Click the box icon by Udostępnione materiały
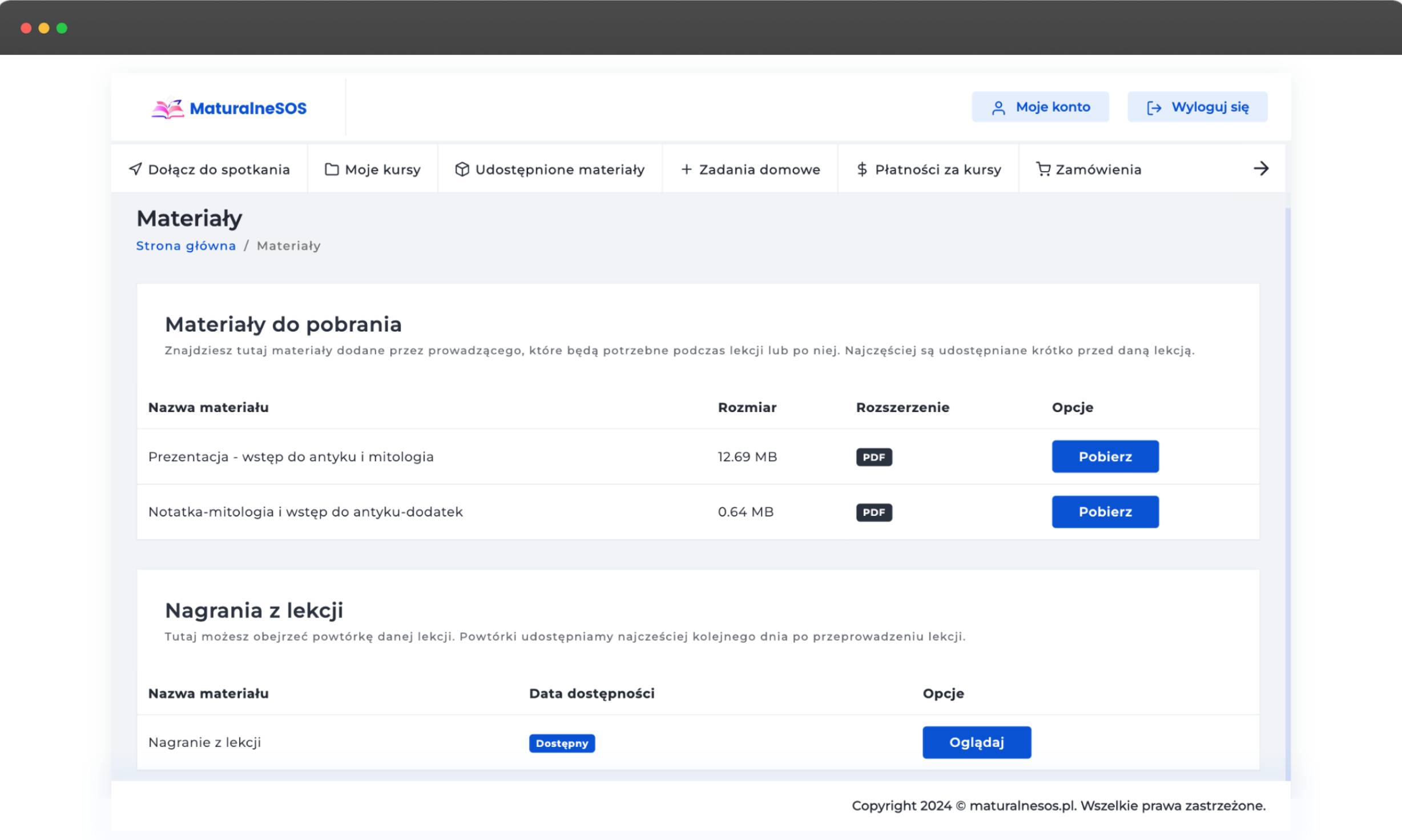1402x840 pixels. tap(462, 169)
